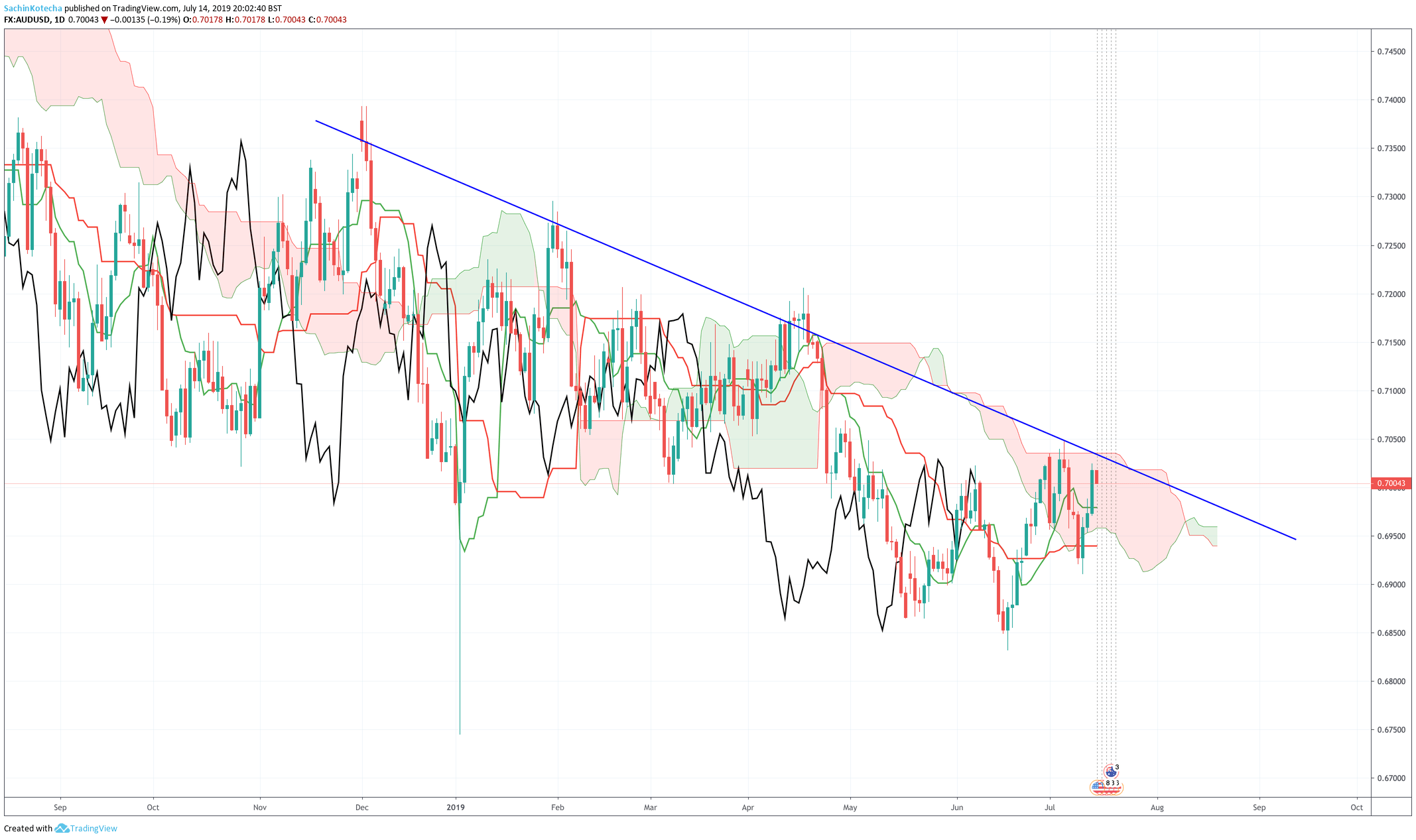Click the 0.73000 price axis label
Image resolution: width=1416 pixels, height=840 pixels.
click(x=1391, y=197)
